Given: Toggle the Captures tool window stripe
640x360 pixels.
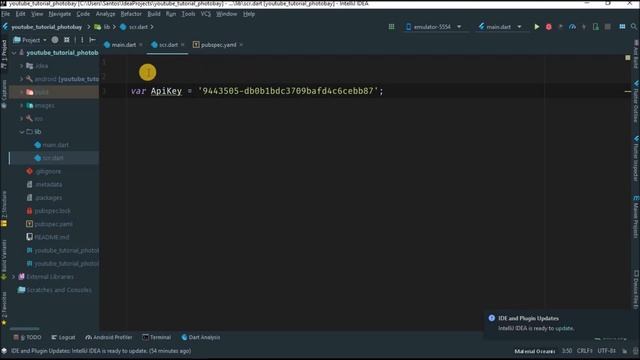Looking at the screenshot, I should 4,94.
